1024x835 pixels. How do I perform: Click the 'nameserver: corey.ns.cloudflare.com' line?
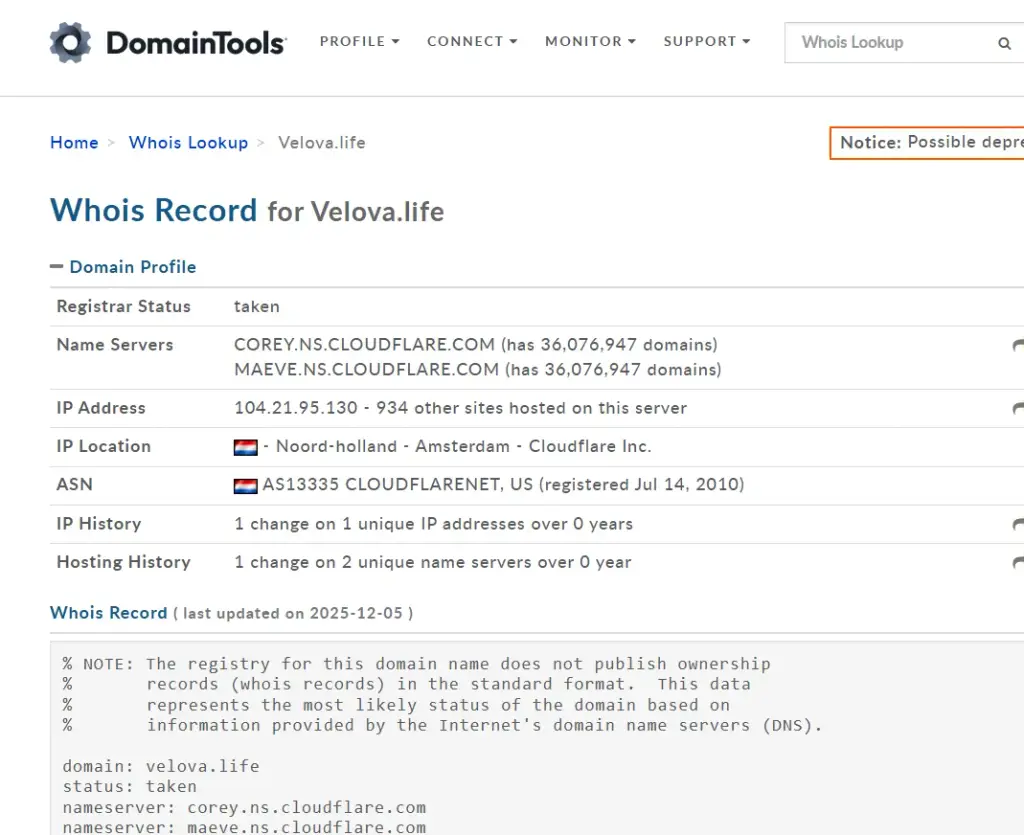tap(244, 808)
